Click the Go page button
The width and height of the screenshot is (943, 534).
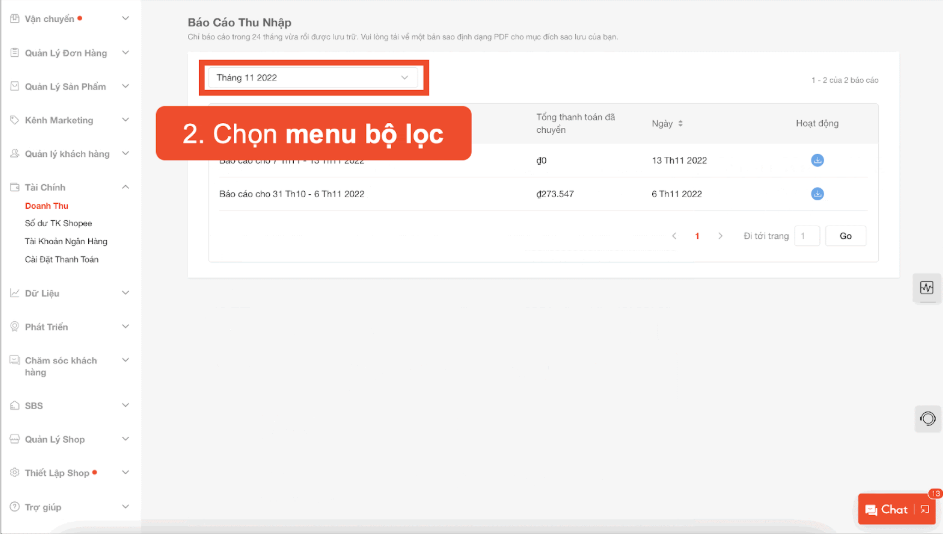tap(846, 236)
